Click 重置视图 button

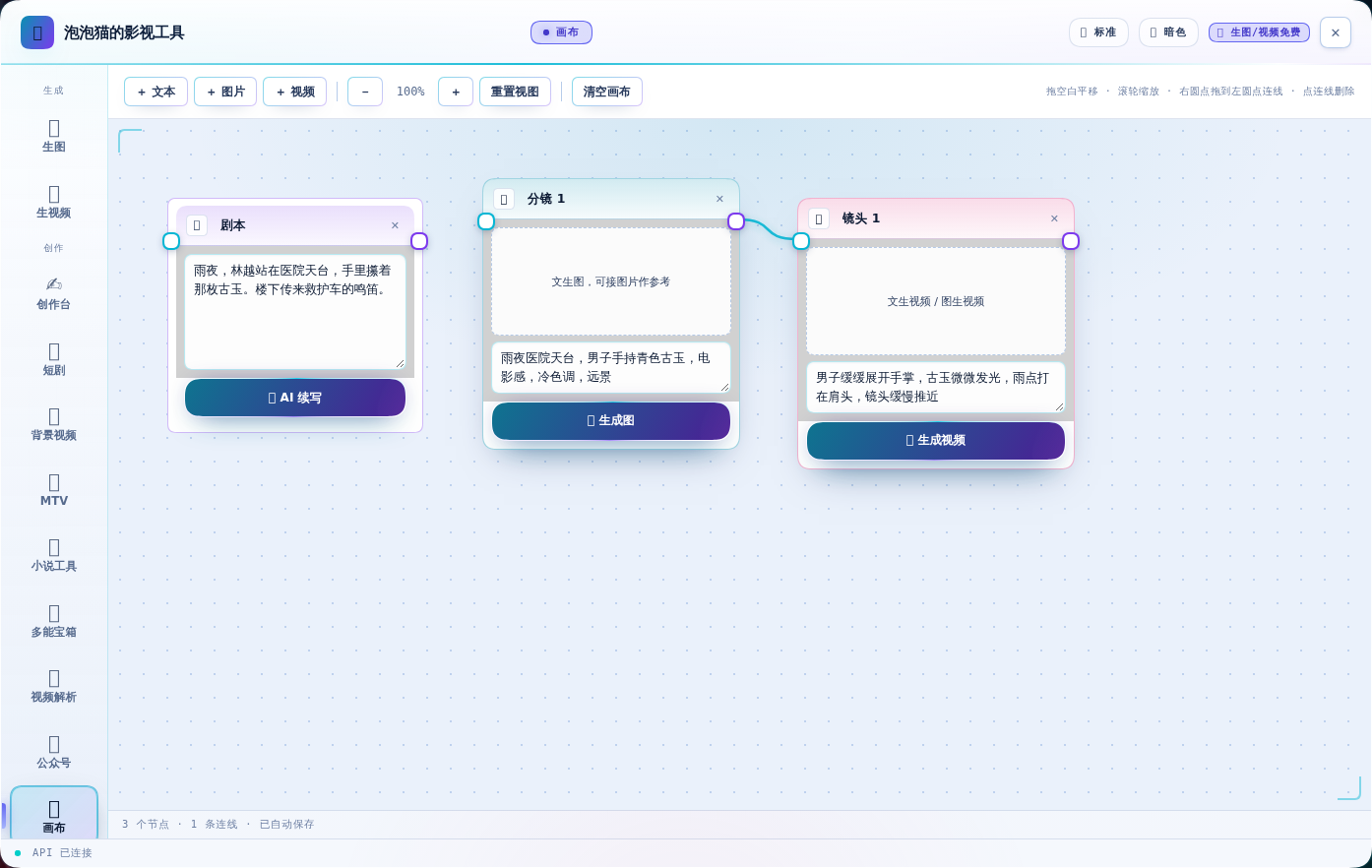click(515, 92)
